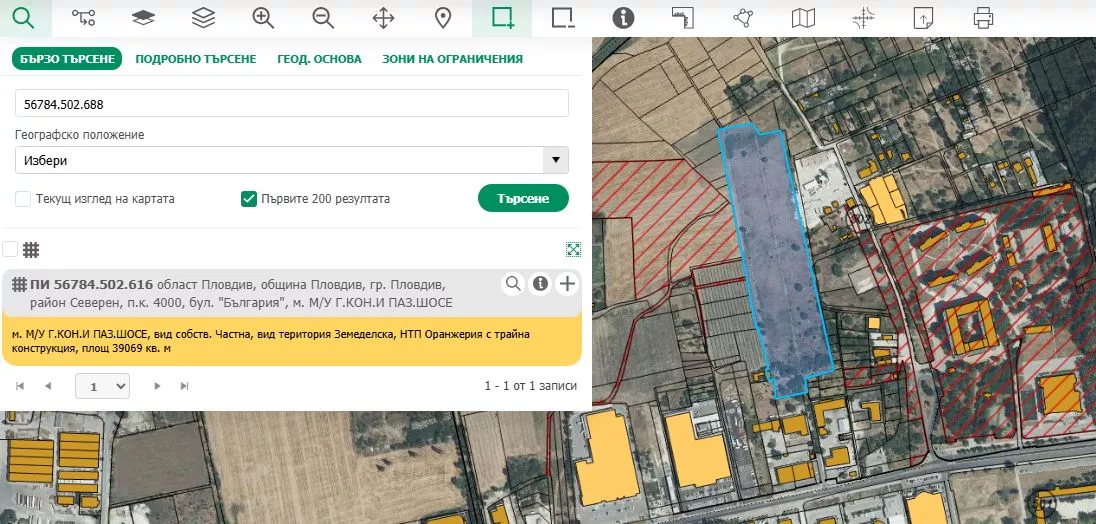This screenshot has height=524, width=1096.
Task: Go to next results page arrow
Action: pyautogui.click(x=157, y=386)
